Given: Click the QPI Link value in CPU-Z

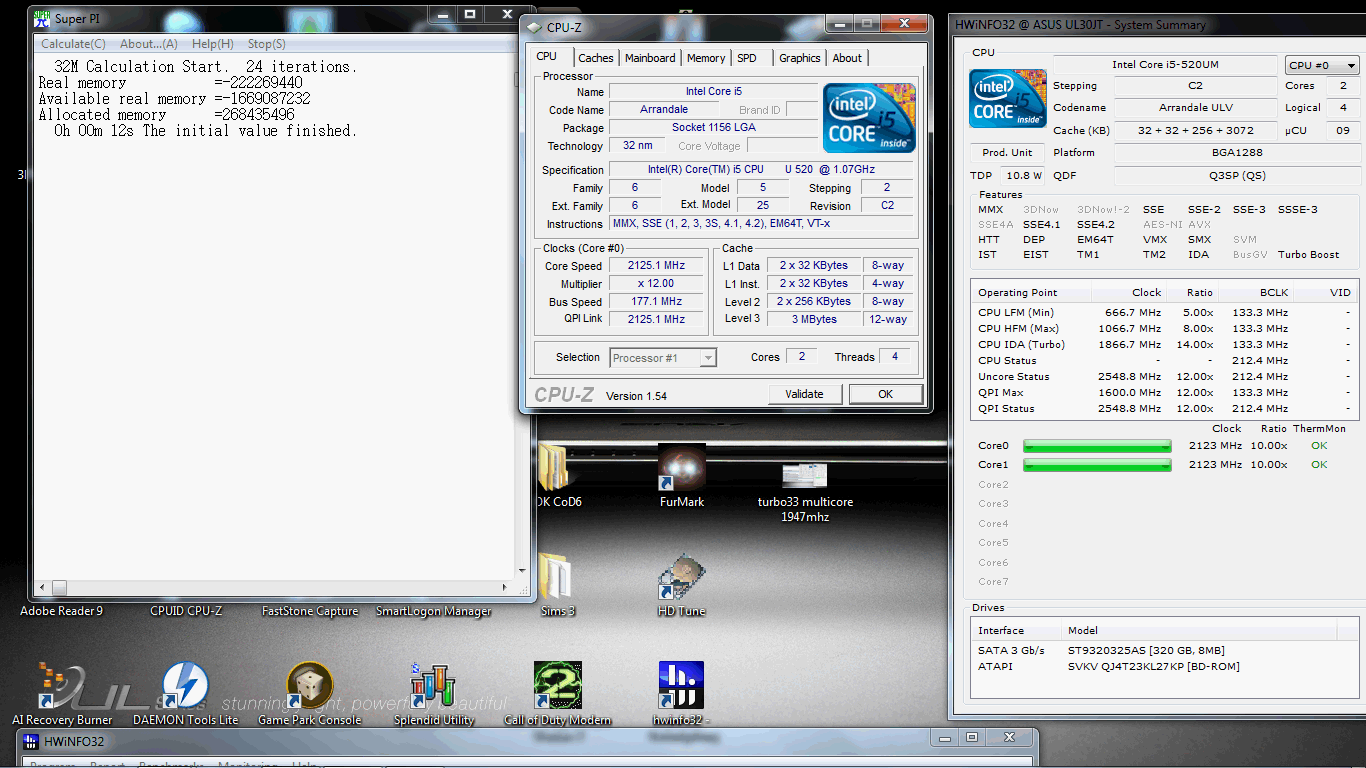Looking at the screenshot, I should pos(656,319).
